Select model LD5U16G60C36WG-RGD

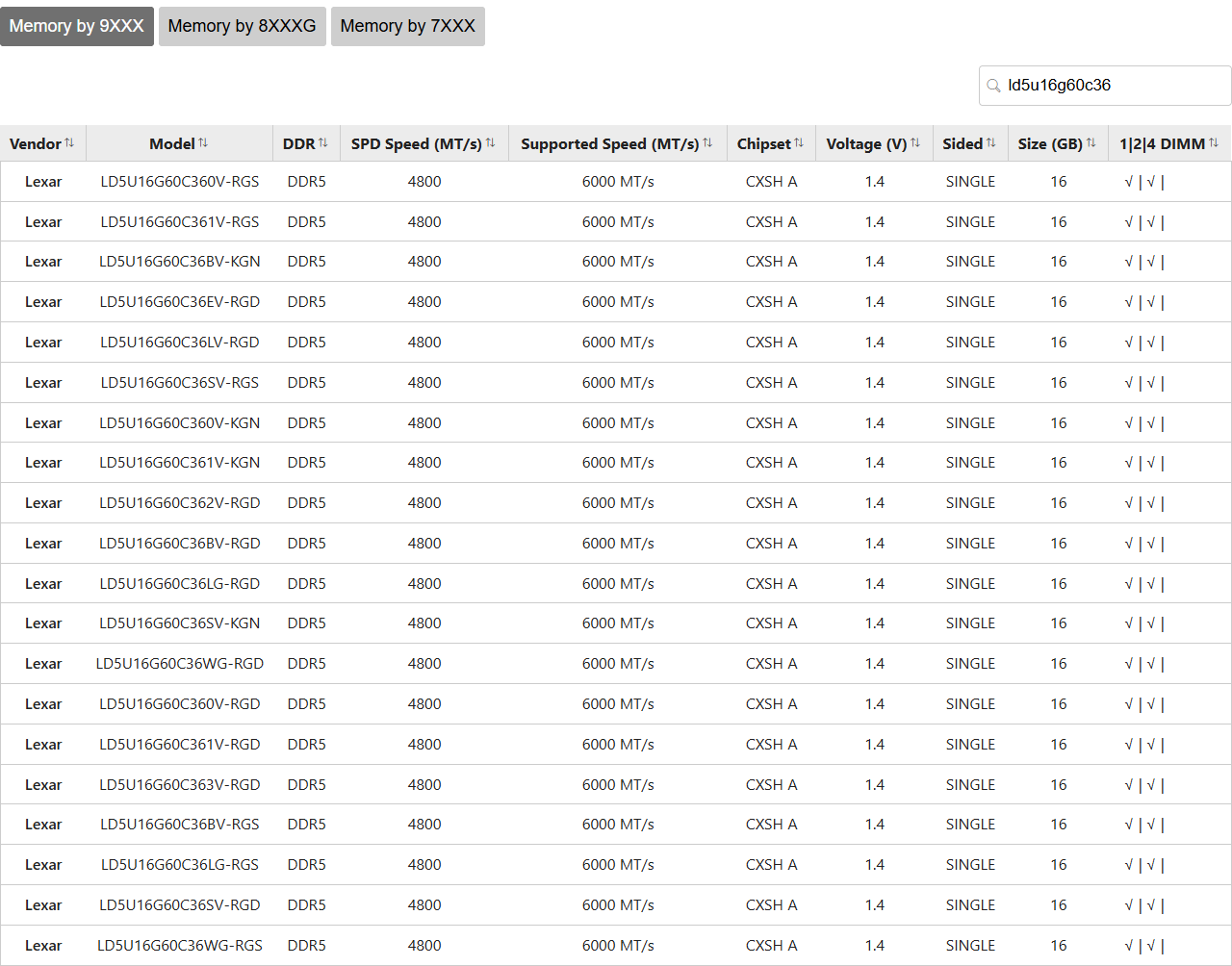pos(180,664)
